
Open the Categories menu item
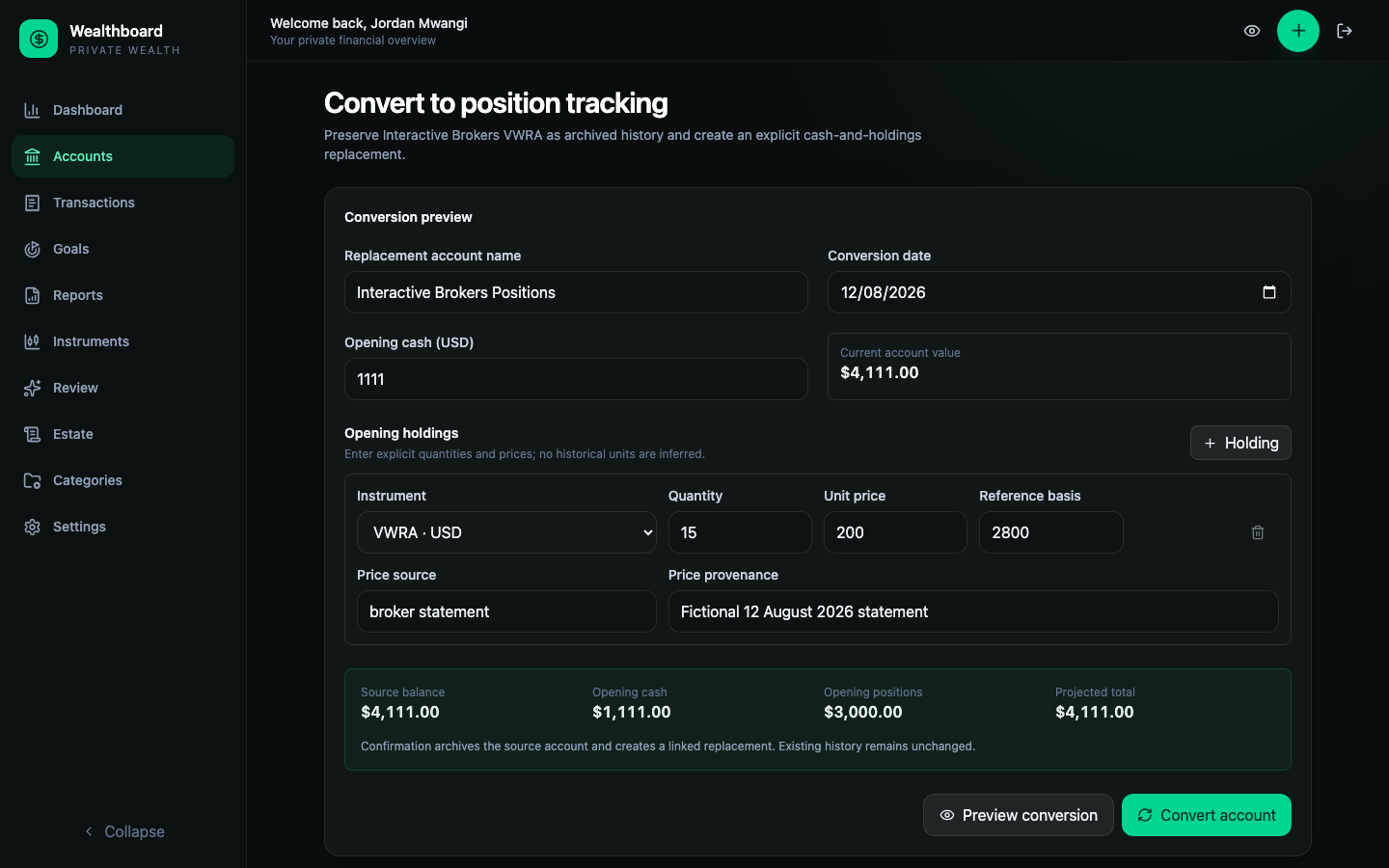click(123, 480)
